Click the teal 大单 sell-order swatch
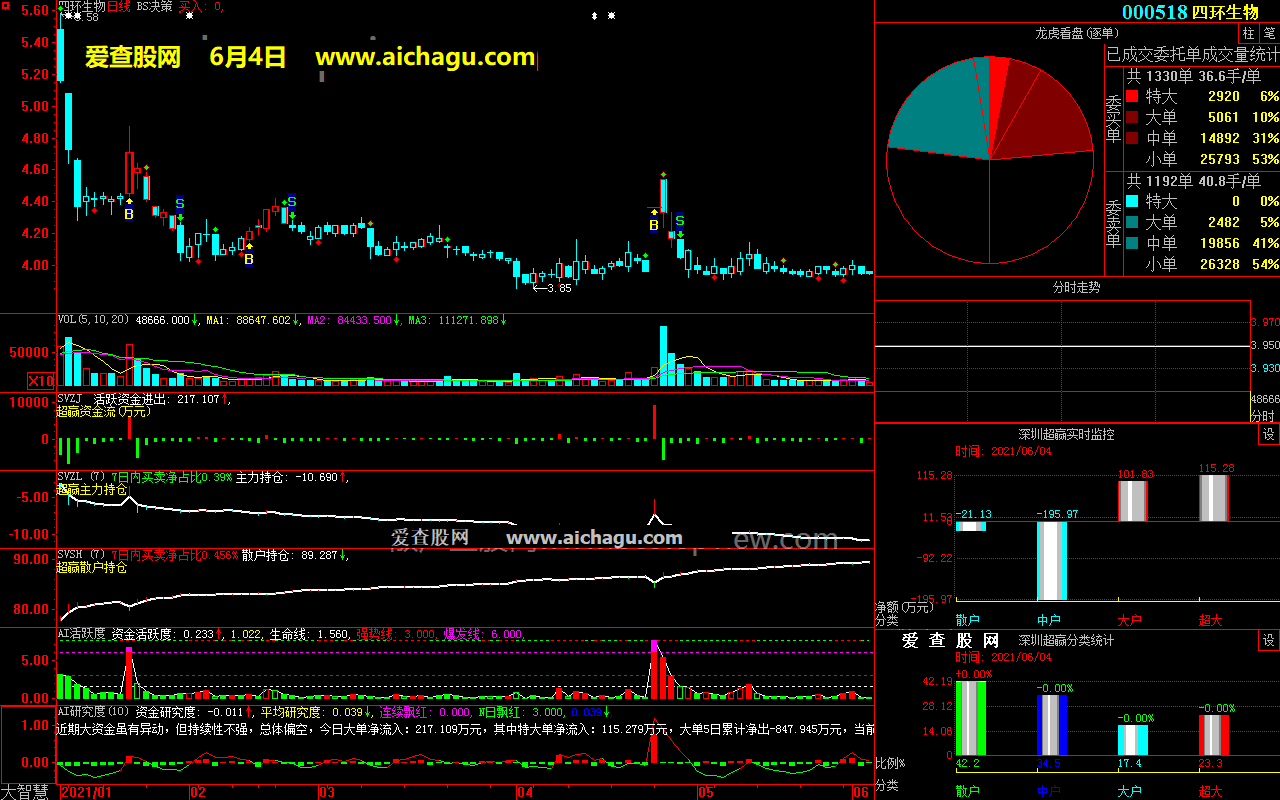Viewport: 1280px width, 800px height. 1131,223
